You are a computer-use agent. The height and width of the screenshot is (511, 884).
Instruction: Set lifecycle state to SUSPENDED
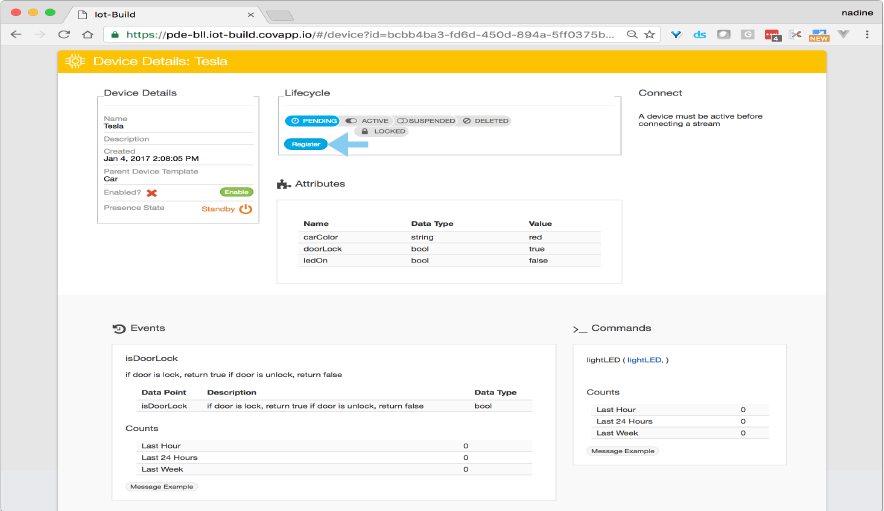click(425, 121)
